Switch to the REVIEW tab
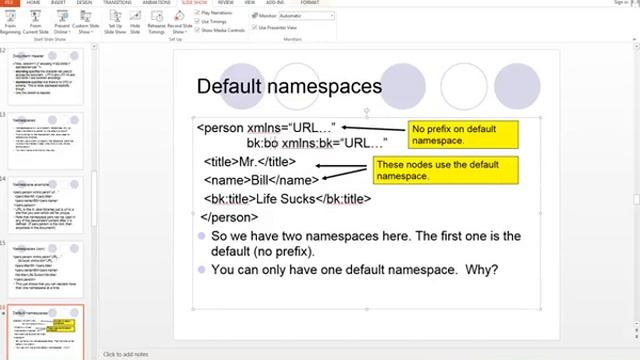Viewport: 640px width, 360px height. (x=225, y=2)
